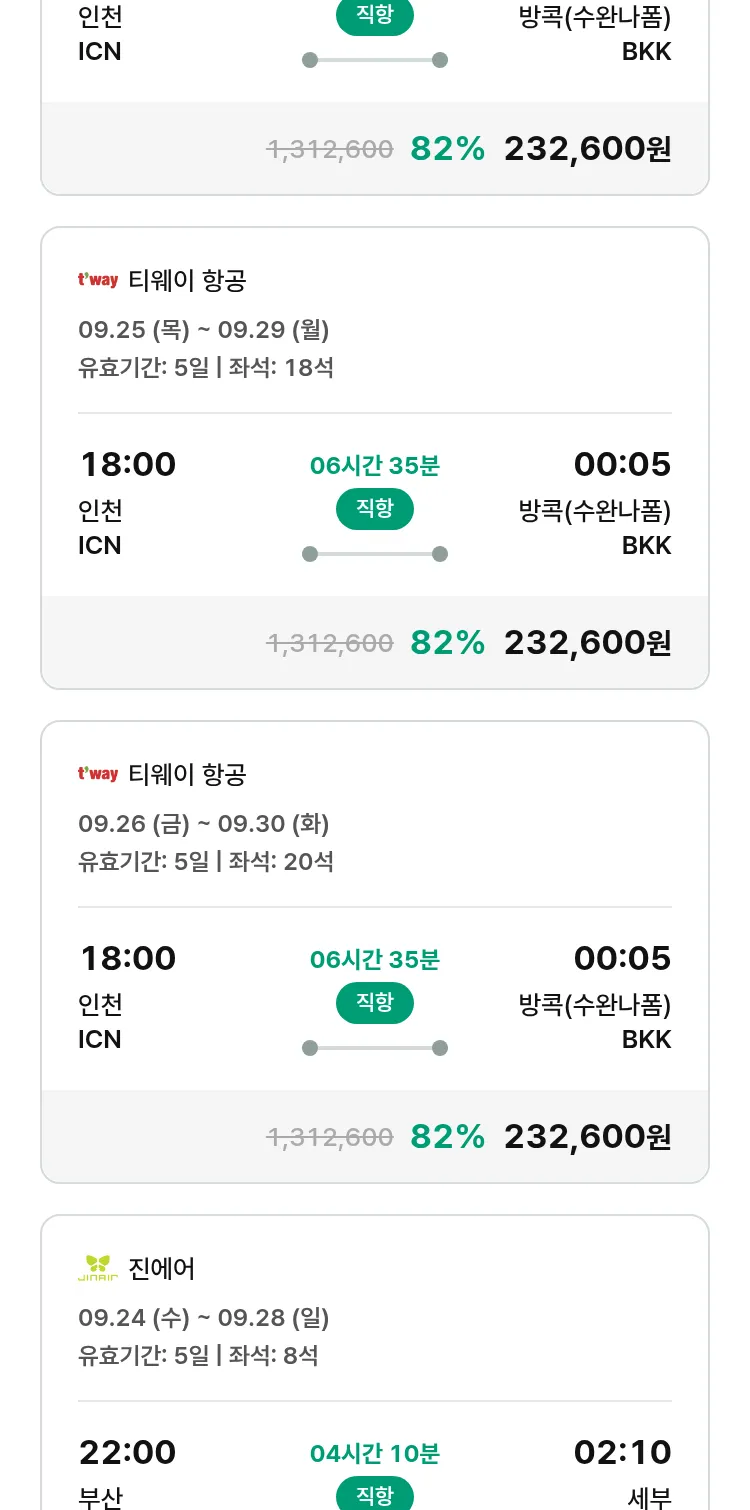Select the 232,600원 price on the 09.26 flight
This screenshot has width=750, height=1510.
(x=587, y=1137)
